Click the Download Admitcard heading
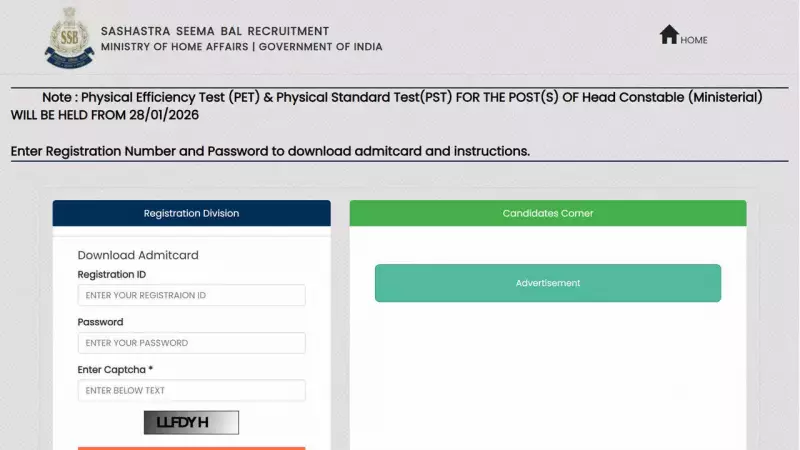Screen dimensions: 800x450 138,255
